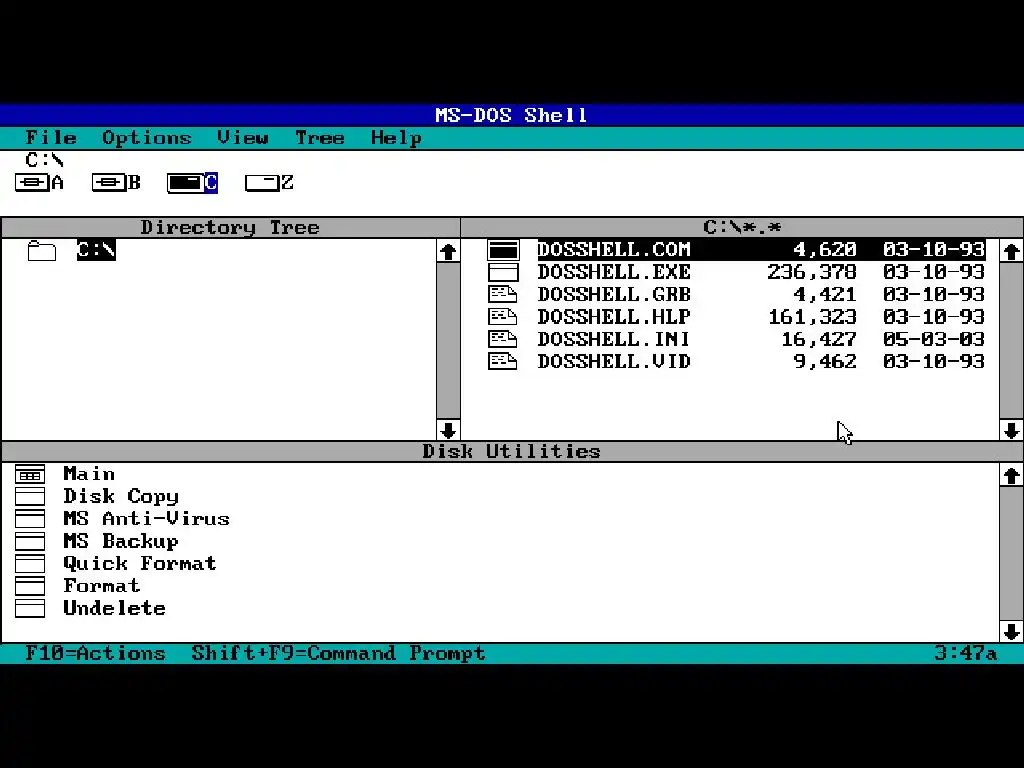Click the 236,378 file size value
This screenshot has width=1024, height=768.
click(812, 272)
